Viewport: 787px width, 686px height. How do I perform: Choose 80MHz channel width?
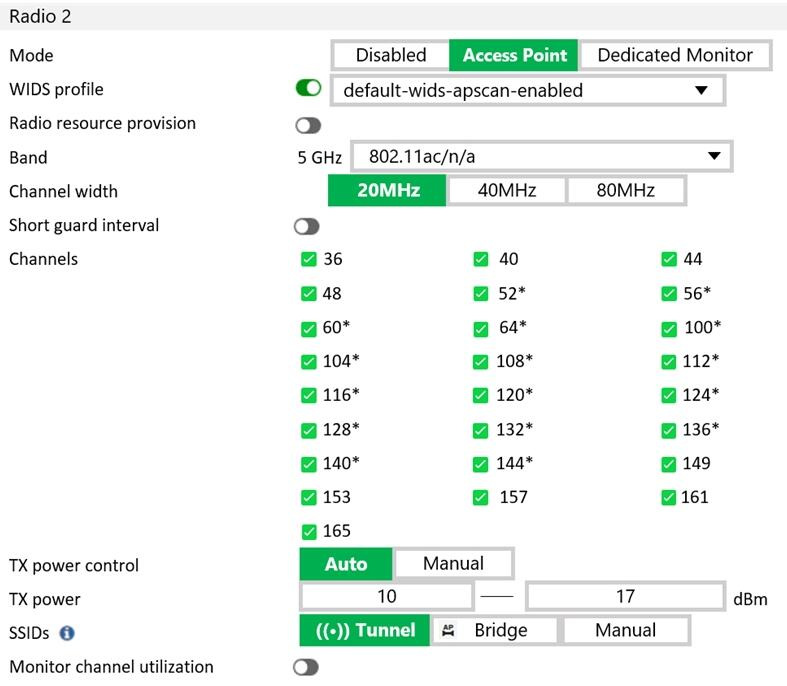[x=625, y=191]
